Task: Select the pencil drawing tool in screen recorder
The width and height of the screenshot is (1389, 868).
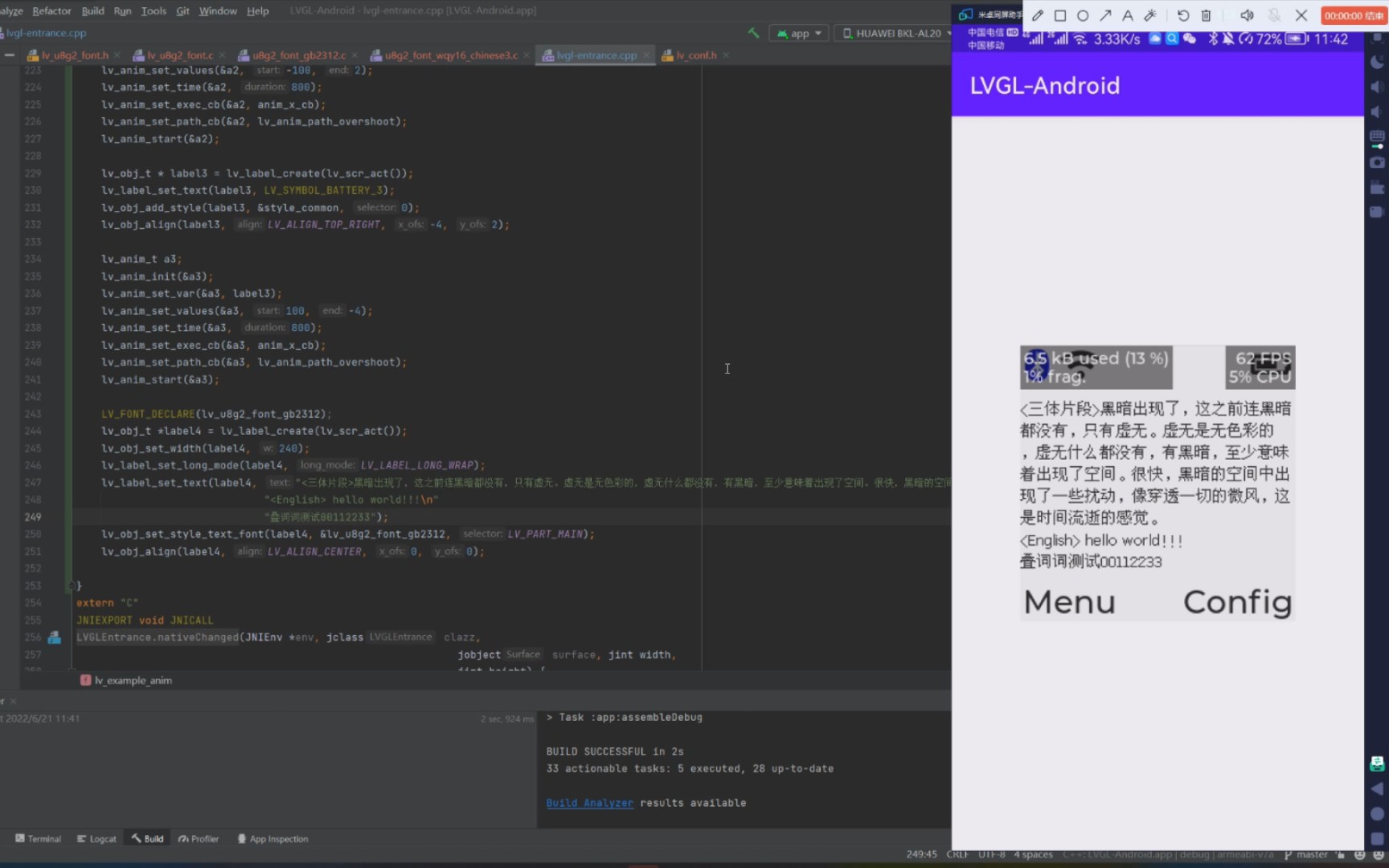Action: (1038, 15)
